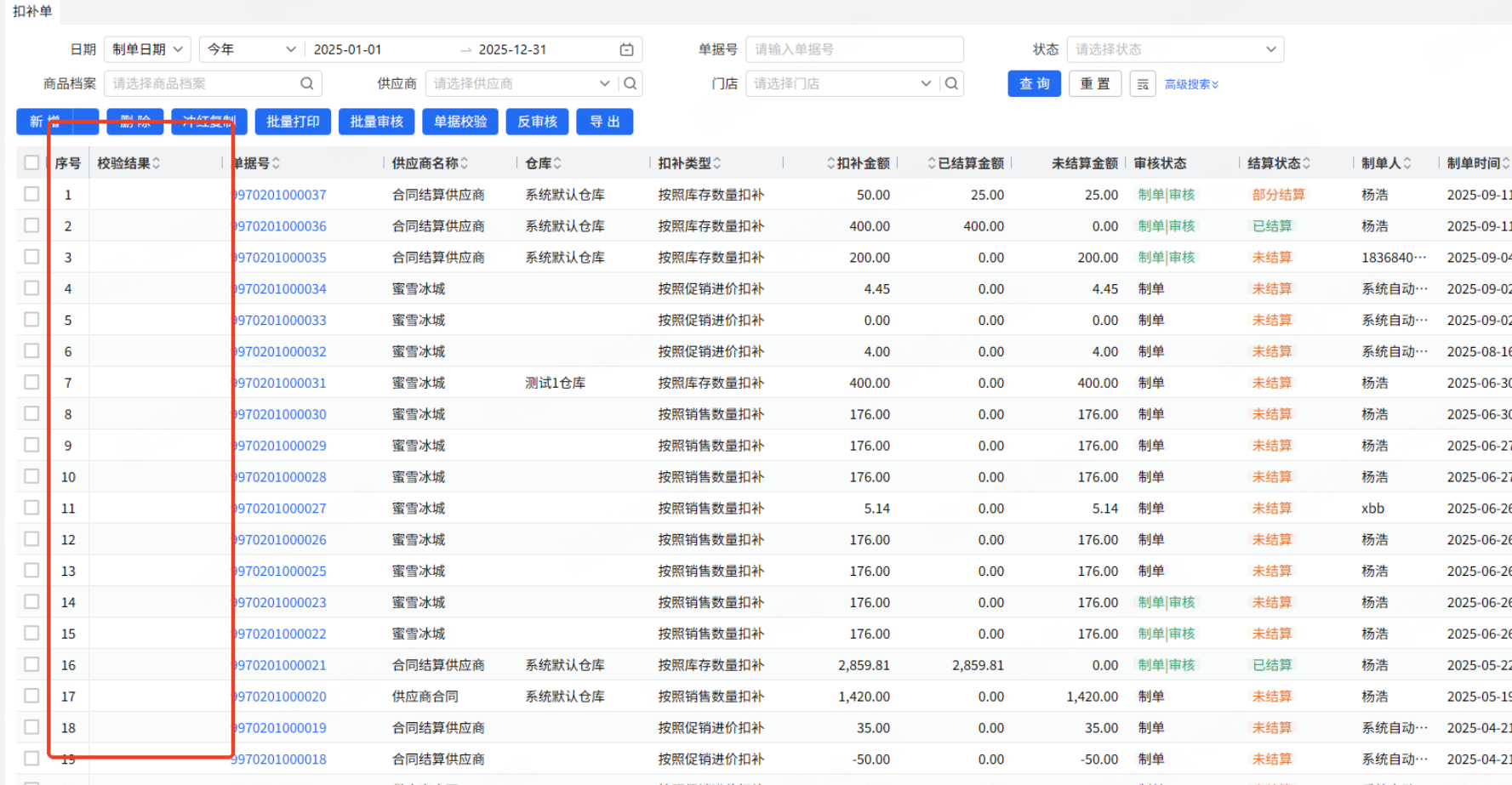Click the 查询 button

pyautogui.click(x=1034, y=84)
